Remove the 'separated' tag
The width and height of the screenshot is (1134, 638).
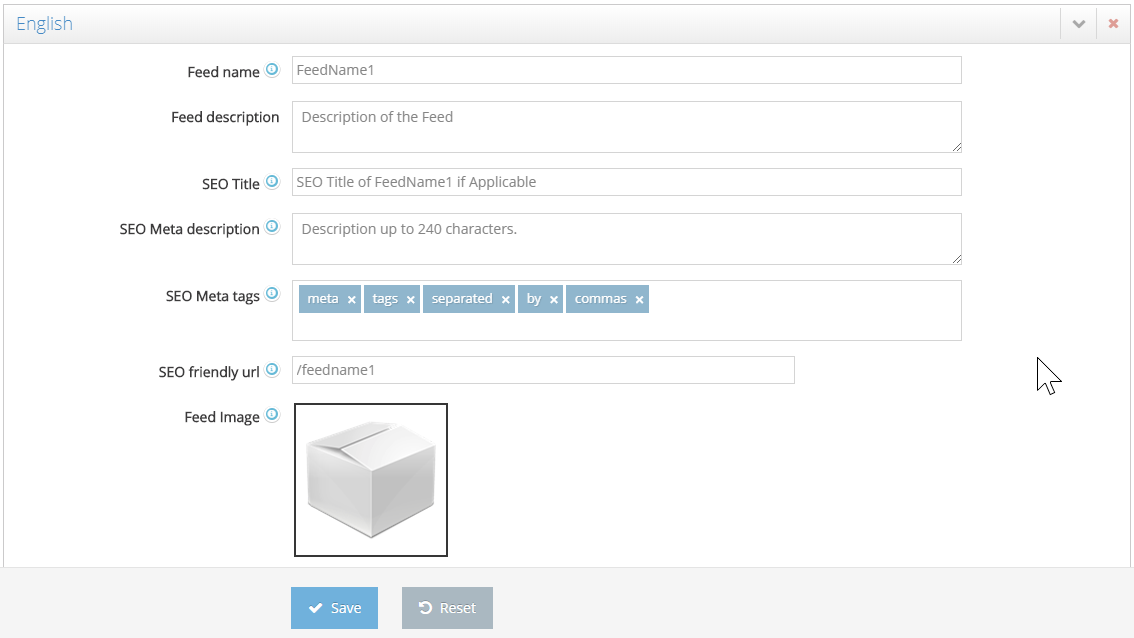click(x=506, y=298)
